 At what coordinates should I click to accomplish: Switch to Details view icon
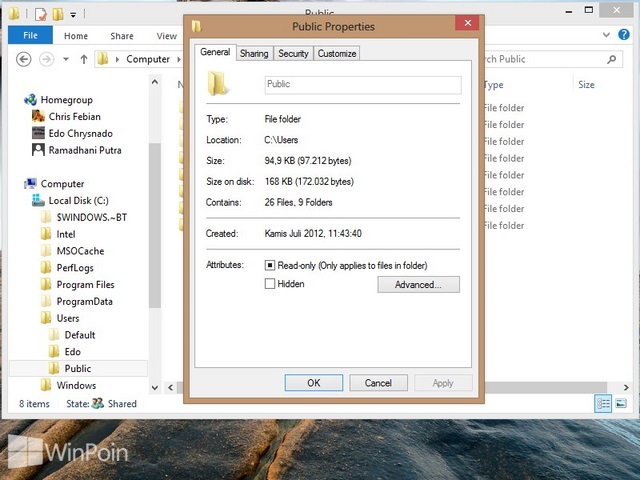(603, 404)
